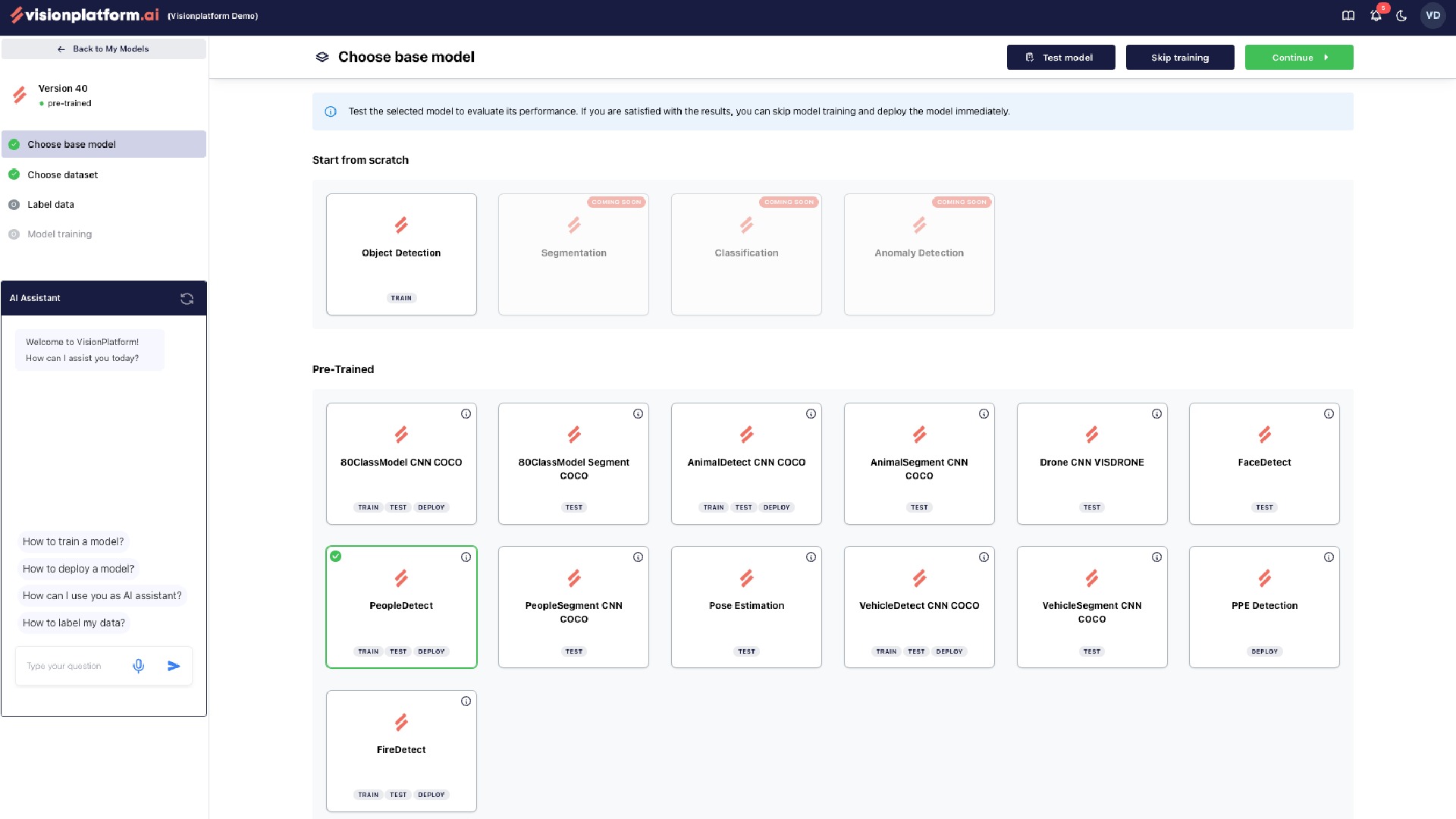Viewport: 1456px width, 819px height.
Task: Open notifications bell
Action: (1376, 16)
